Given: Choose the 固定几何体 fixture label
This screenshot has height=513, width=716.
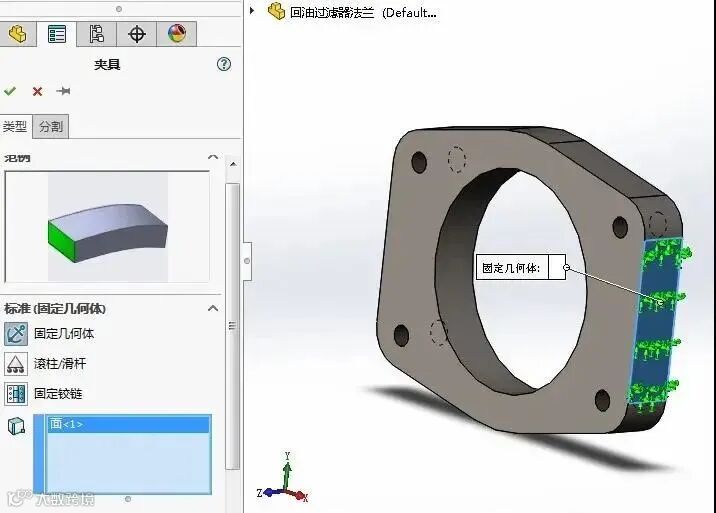Looking at the screenshot, I should (x=64, y=333).
